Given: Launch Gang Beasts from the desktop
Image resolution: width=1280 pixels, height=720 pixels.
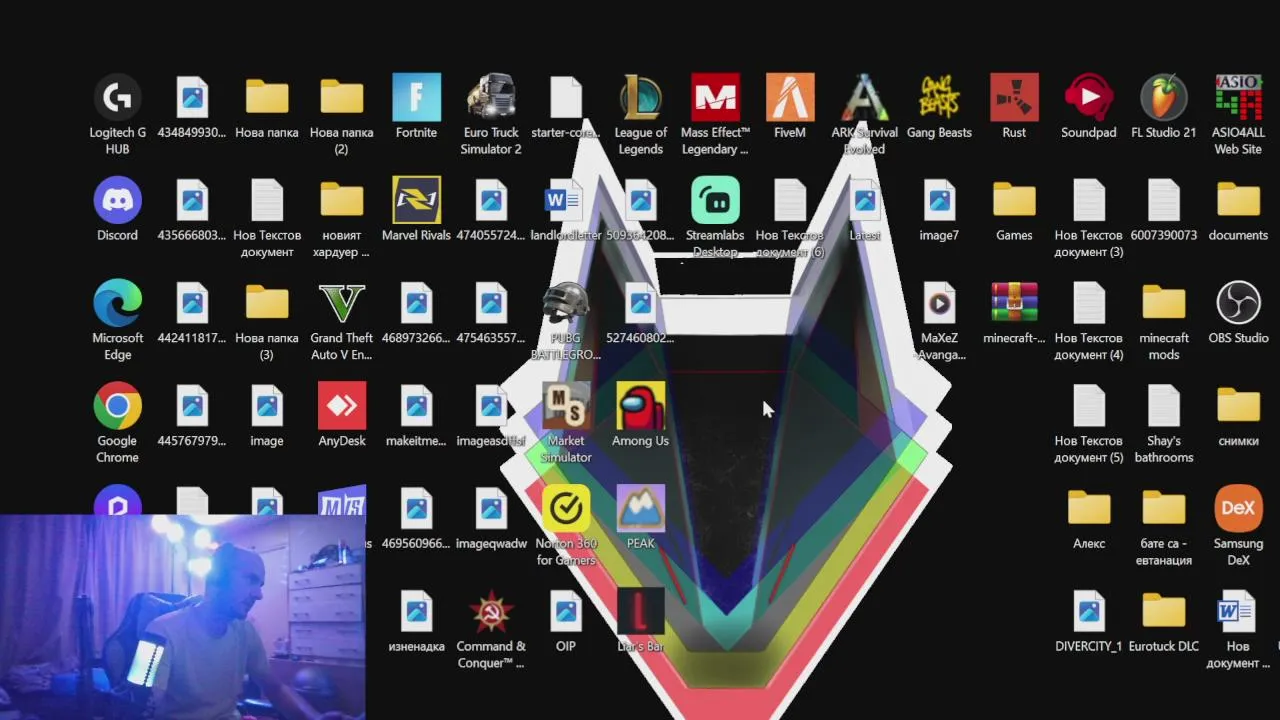Looking at the screenshot, I should point(939,106).
